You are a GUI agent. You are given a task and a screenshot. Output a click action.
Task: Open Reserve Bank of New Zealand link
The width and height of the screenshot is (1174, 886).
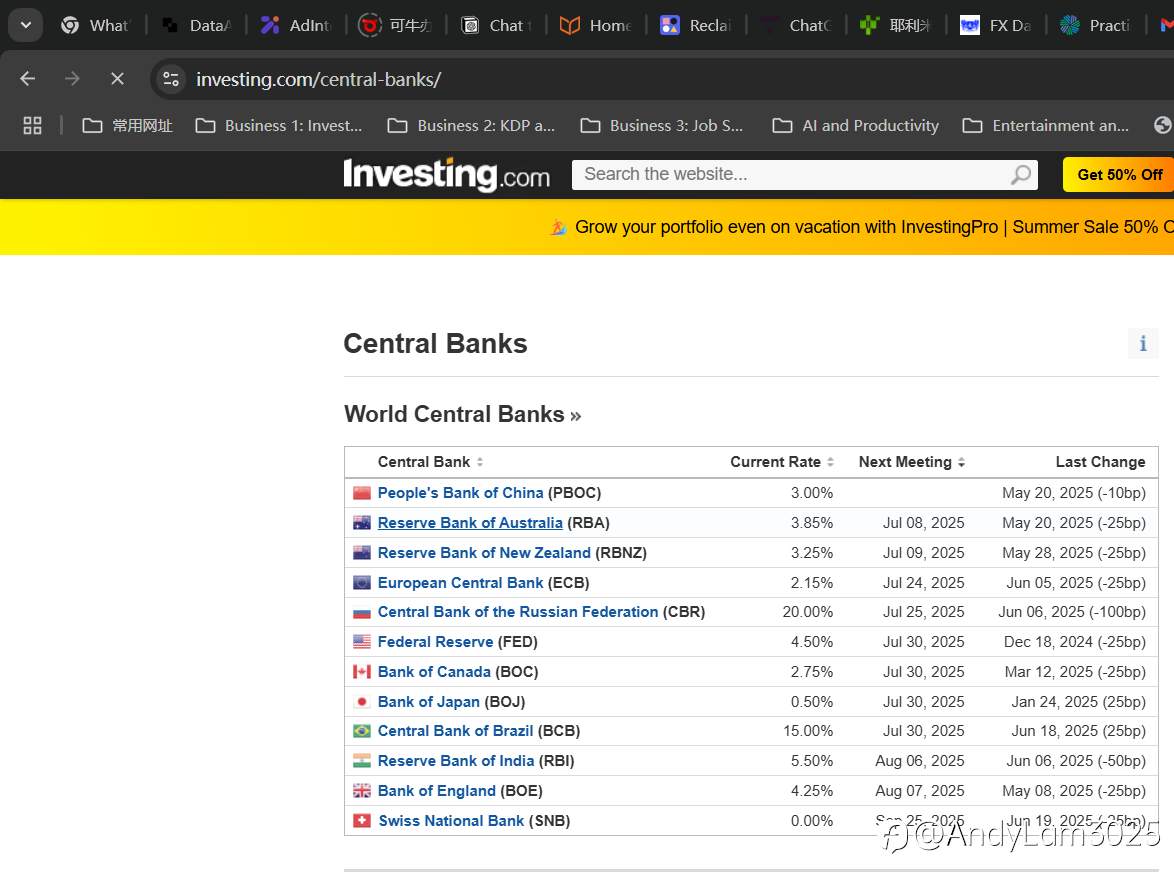coord(484,553)
